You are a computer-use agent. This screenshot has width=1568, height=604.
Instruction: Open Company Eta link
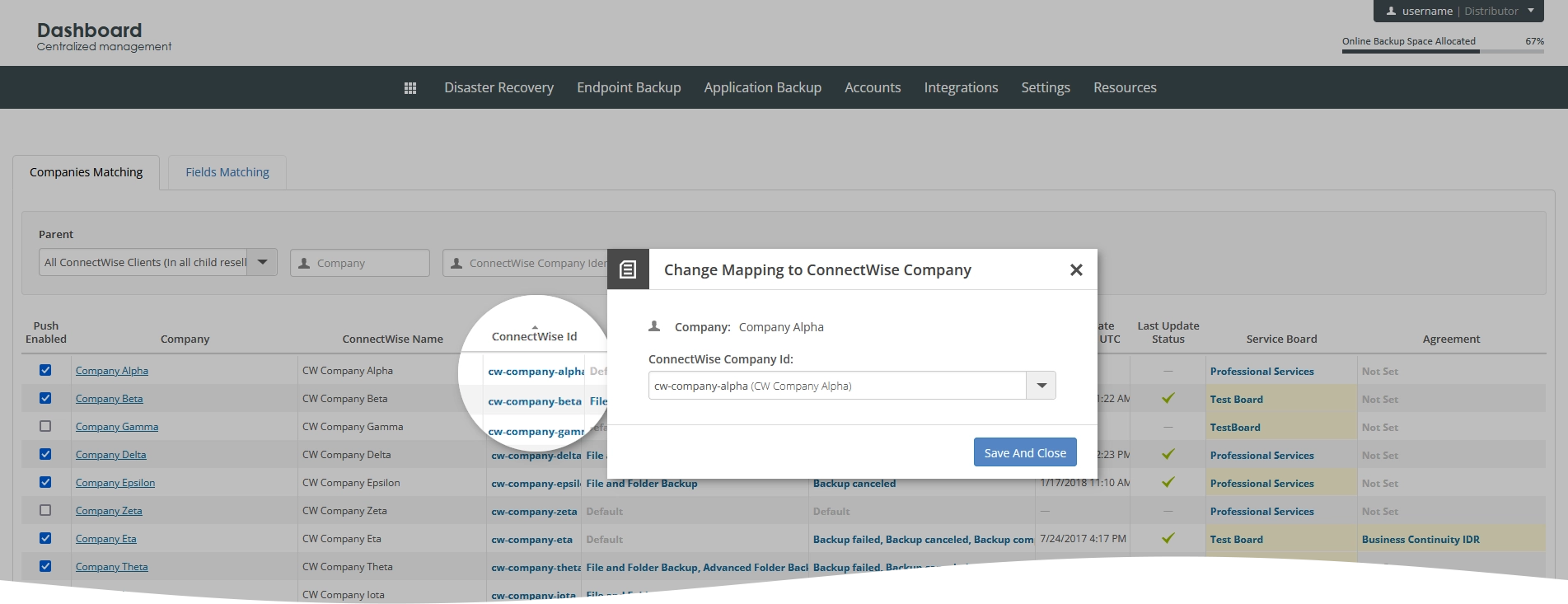(x=106, y=539)
